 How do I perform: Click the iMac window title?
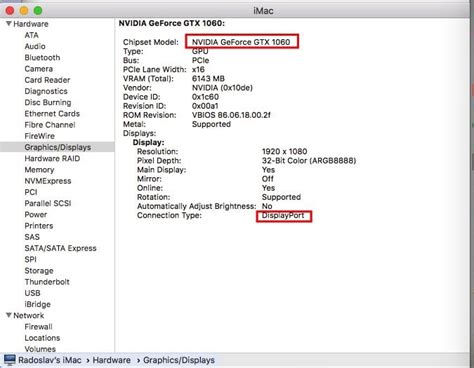(x=263, y=11)
